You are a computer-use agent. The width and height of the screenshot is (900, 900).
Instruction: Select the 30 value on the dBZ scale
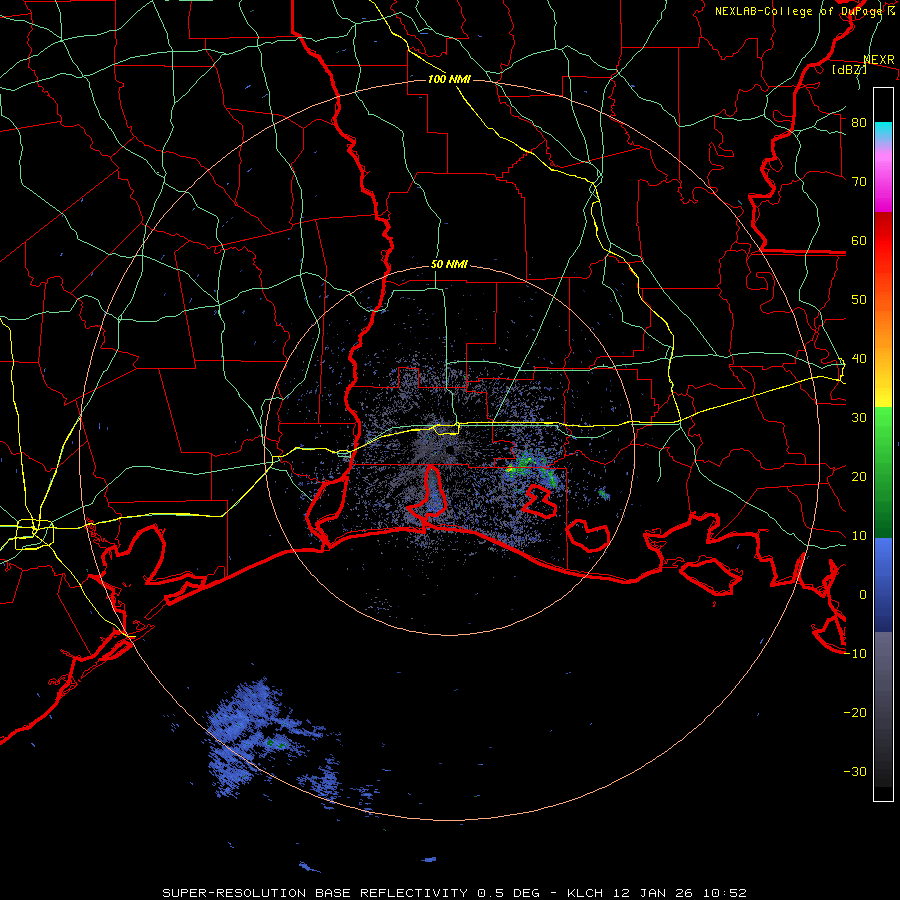859,418
